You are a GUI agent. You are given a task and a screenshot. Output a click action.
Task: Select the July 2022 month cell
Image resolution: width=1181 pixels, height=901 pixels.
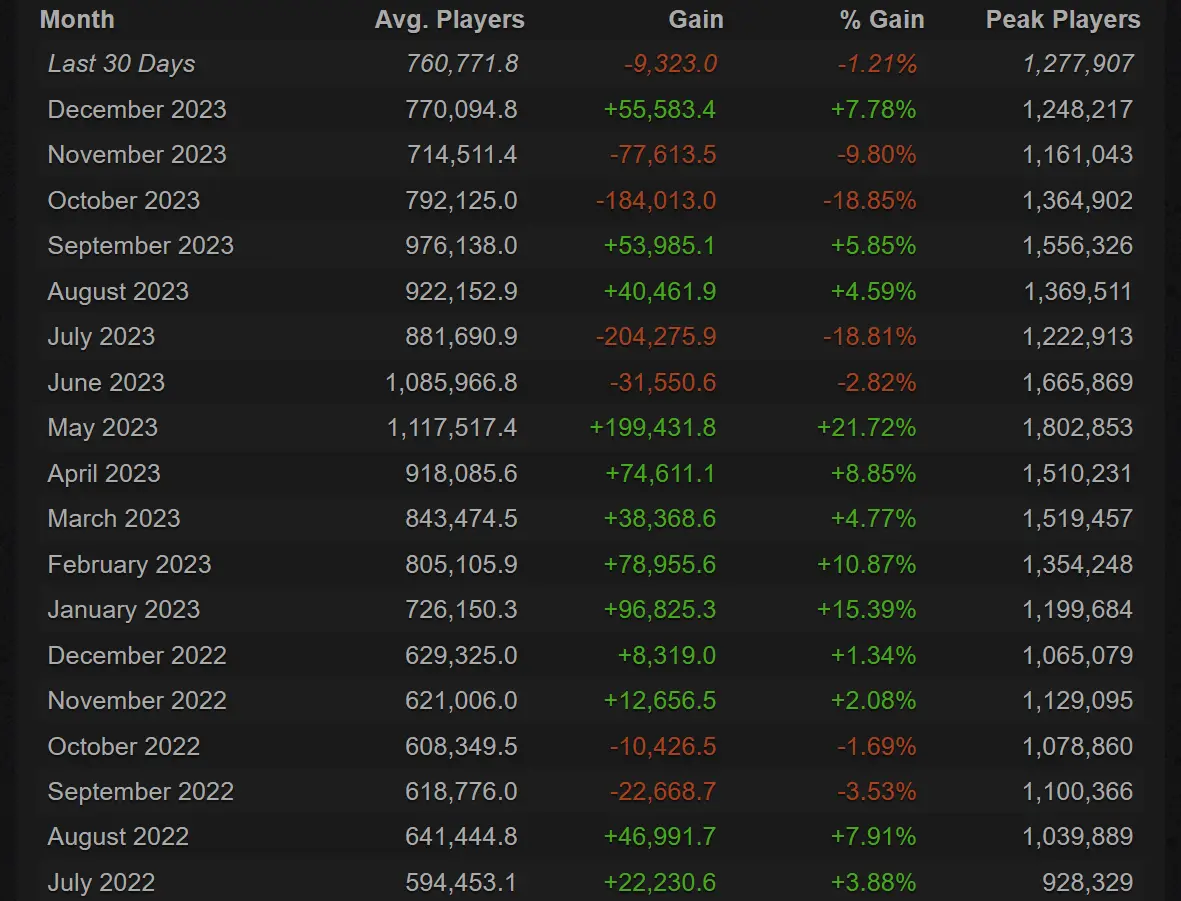click(101, 882)
